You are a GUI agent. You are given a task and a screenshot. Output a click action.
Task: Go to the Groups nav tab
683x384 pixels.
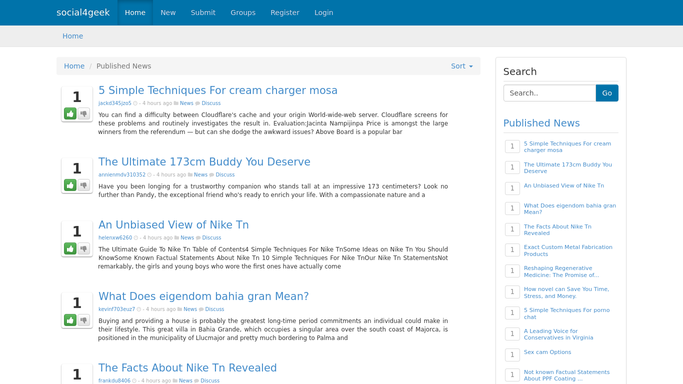click(x=243, y=13)
